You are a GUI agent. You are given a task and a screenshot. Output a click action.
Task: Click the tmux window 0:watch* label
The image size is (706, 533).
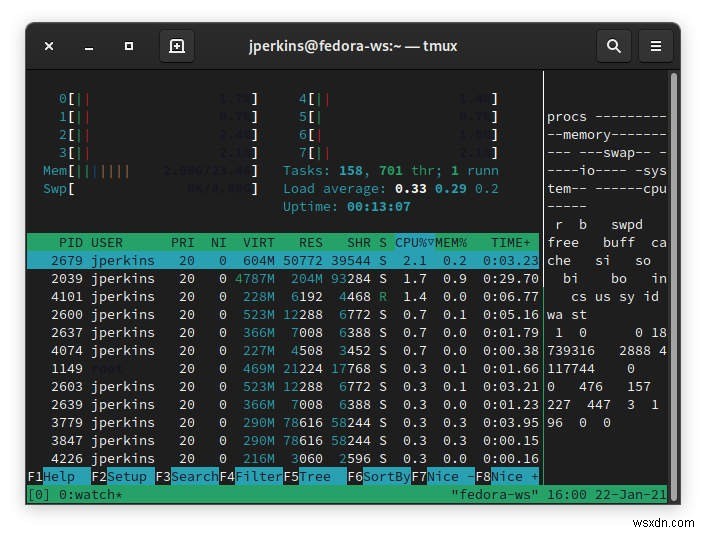(x=90, y=495)
